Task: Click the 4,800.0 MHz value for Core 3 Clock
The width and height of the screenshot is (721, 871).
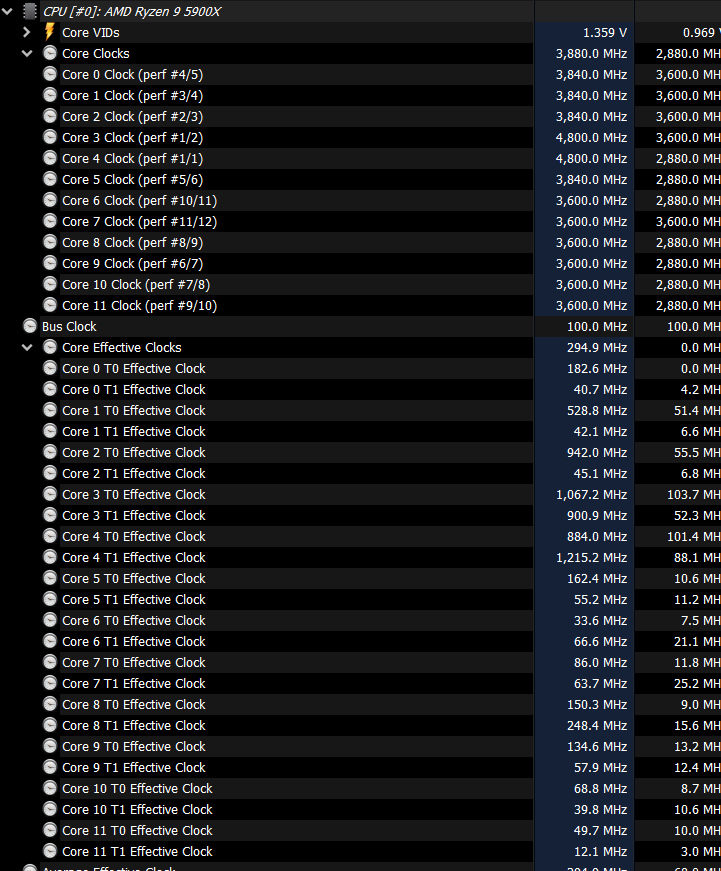Action: click(592, 138)
